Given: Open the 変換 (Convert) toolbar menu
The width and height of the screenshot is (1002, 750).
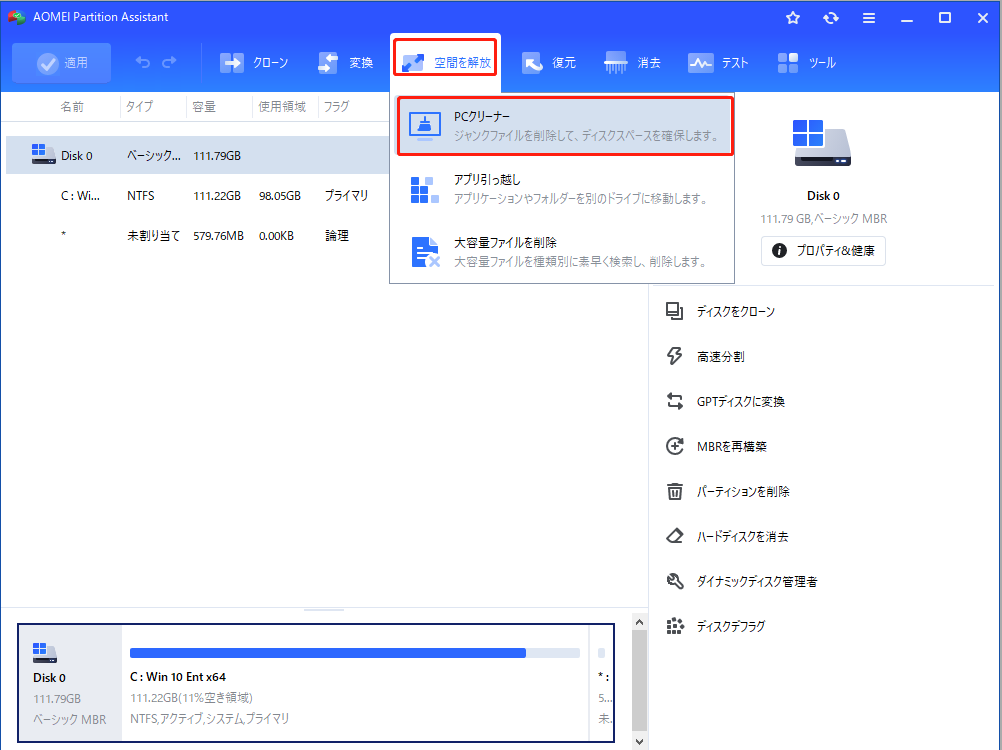Looking at the screenshot, I should tap(345, 63).
